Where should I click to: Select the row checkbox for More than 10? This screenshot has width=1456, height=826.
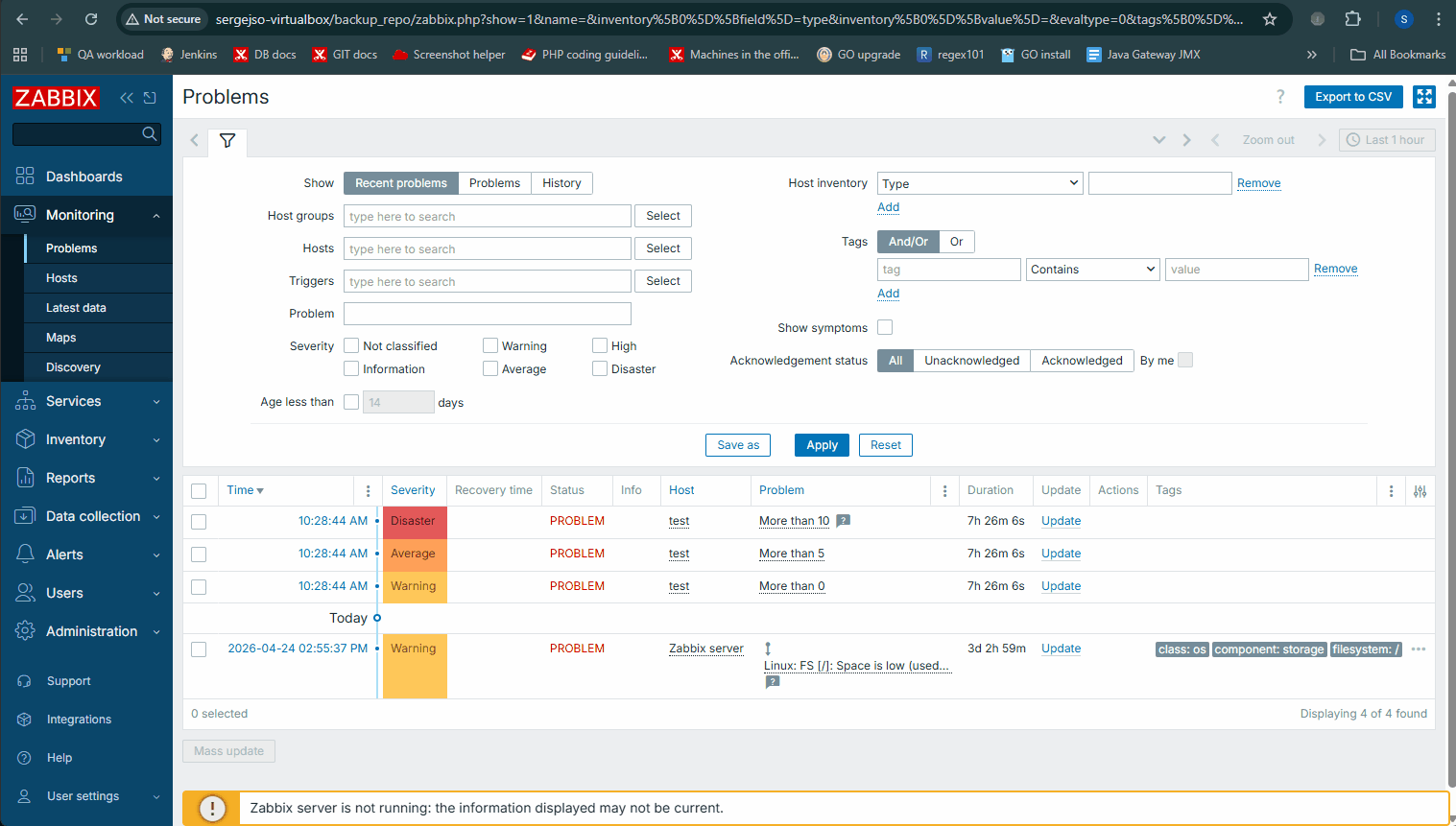coord(199,522)
